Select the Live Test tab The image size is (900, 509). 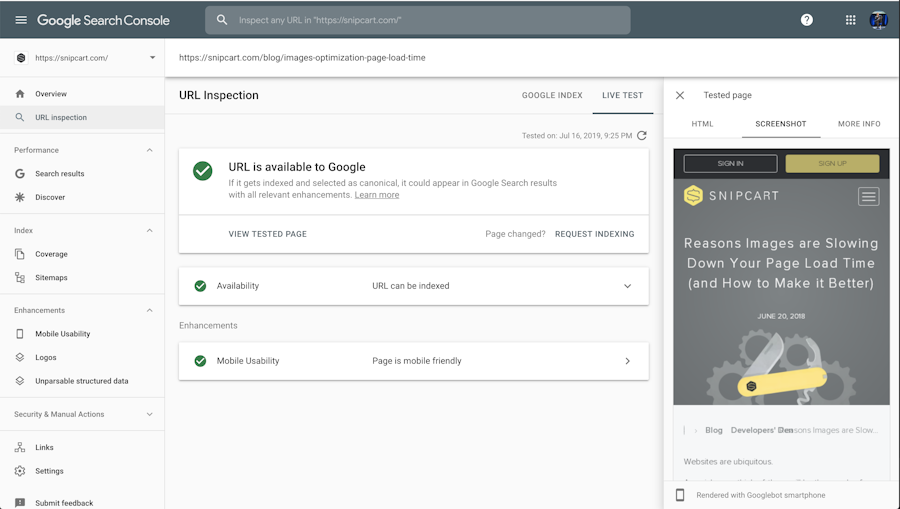point(622,95)
